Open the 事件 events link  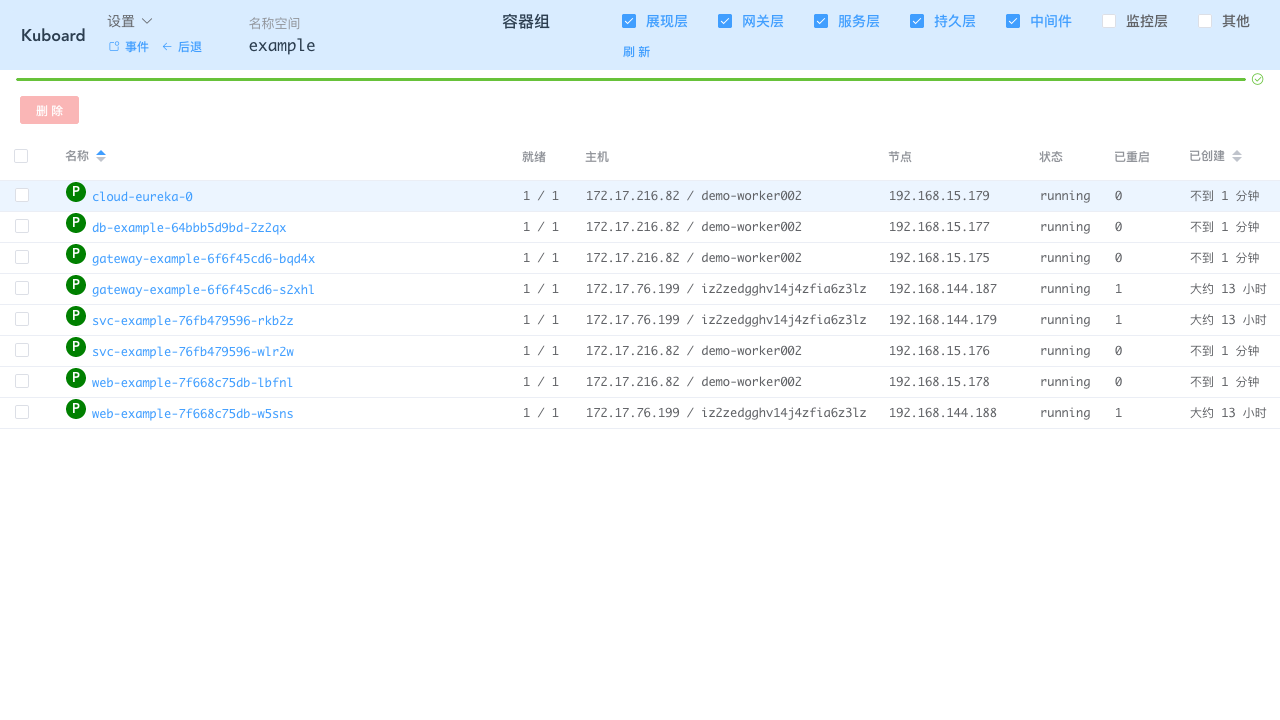[x=128, y=47]
